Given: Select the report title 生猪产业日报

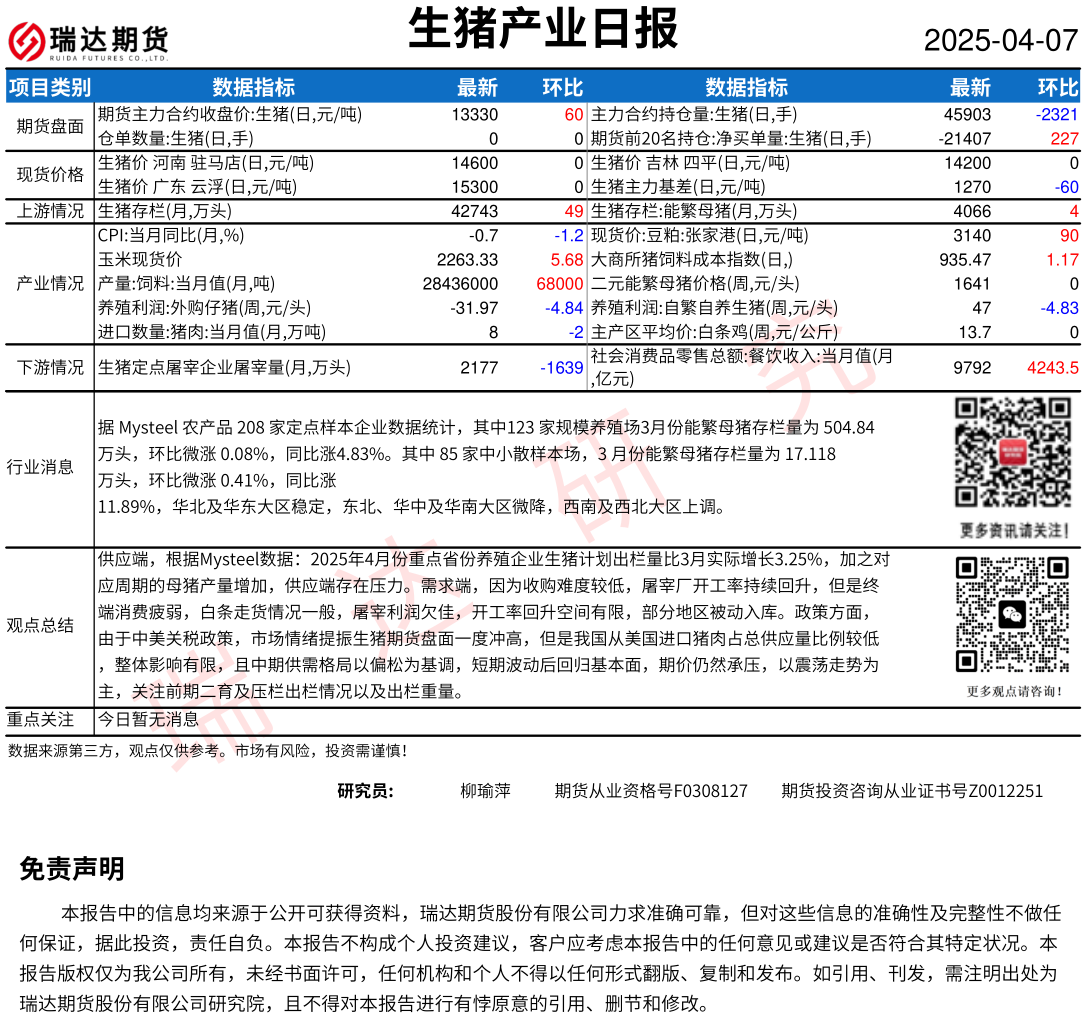Looking at the screenshot, I should [x=543, y=29].
